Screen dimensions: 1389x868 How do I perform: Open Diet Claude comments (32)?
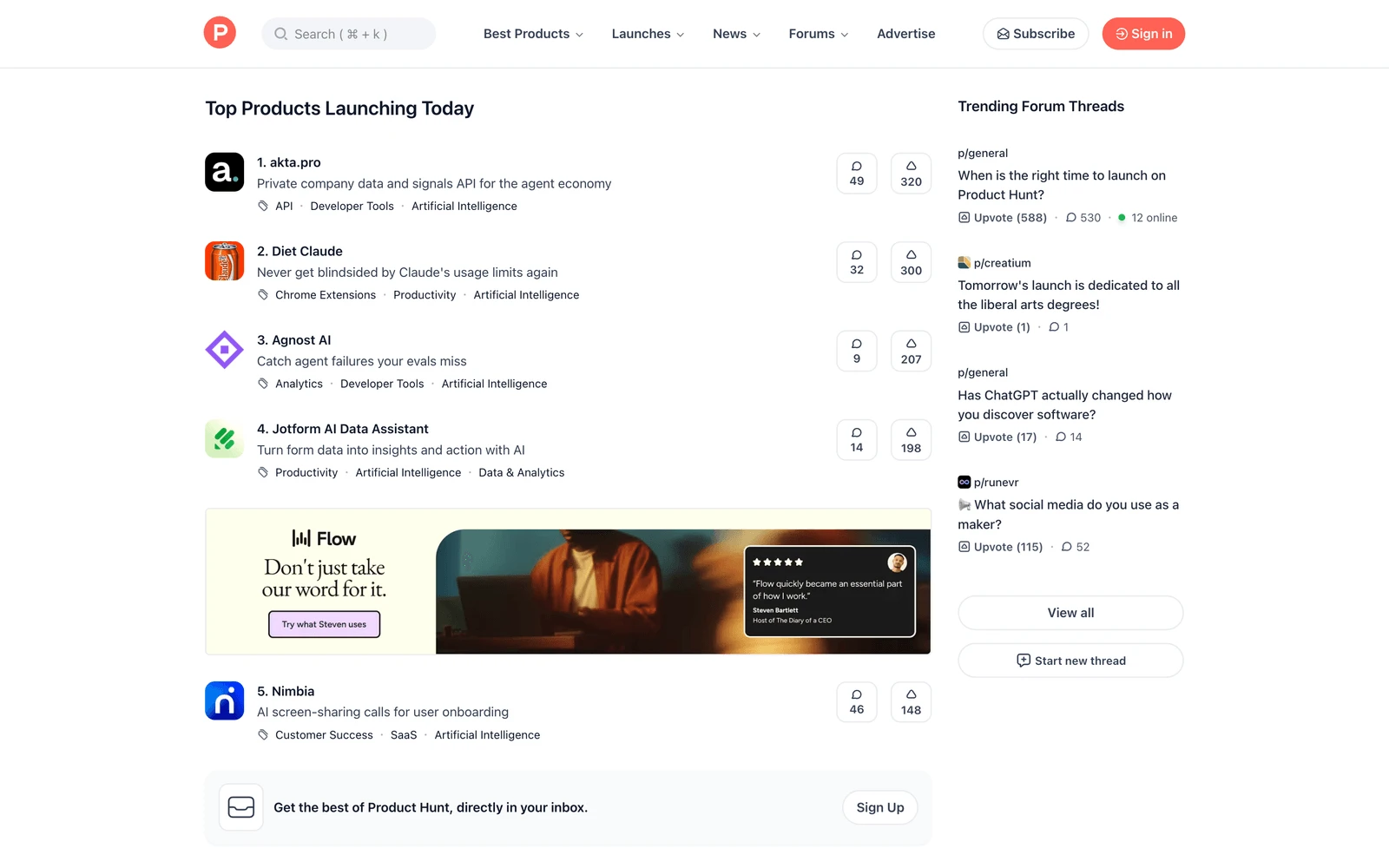click(x=857, y=262)
